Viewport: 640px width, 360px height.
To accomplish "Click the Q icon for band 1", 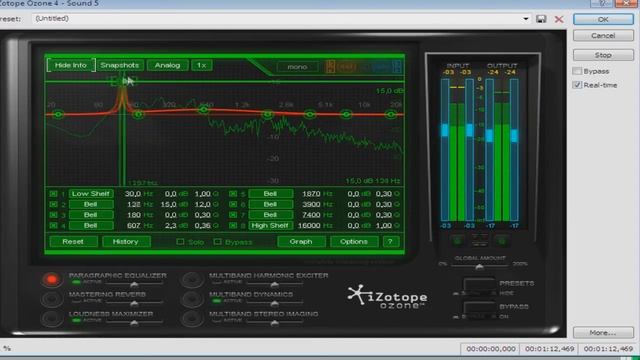I will click(216, 194).
